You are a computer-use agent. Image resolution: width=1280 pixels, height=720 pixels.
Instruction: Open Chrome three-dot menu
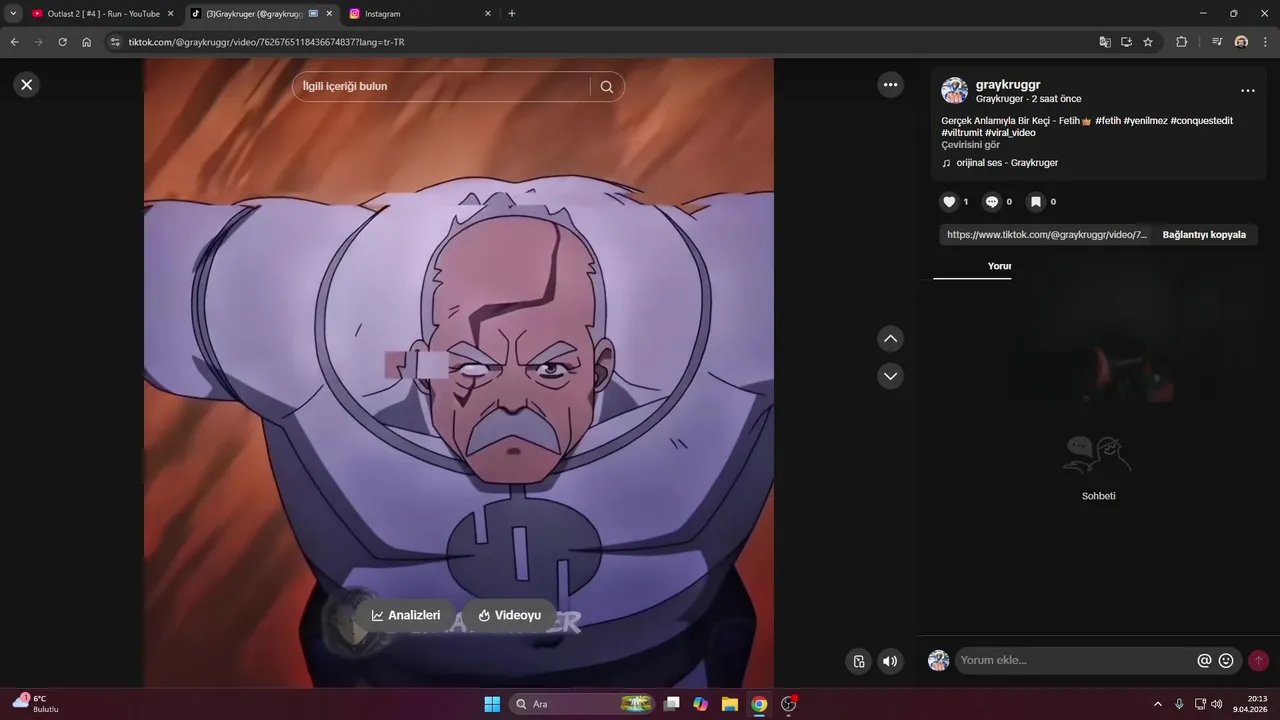pos(1266,42)
